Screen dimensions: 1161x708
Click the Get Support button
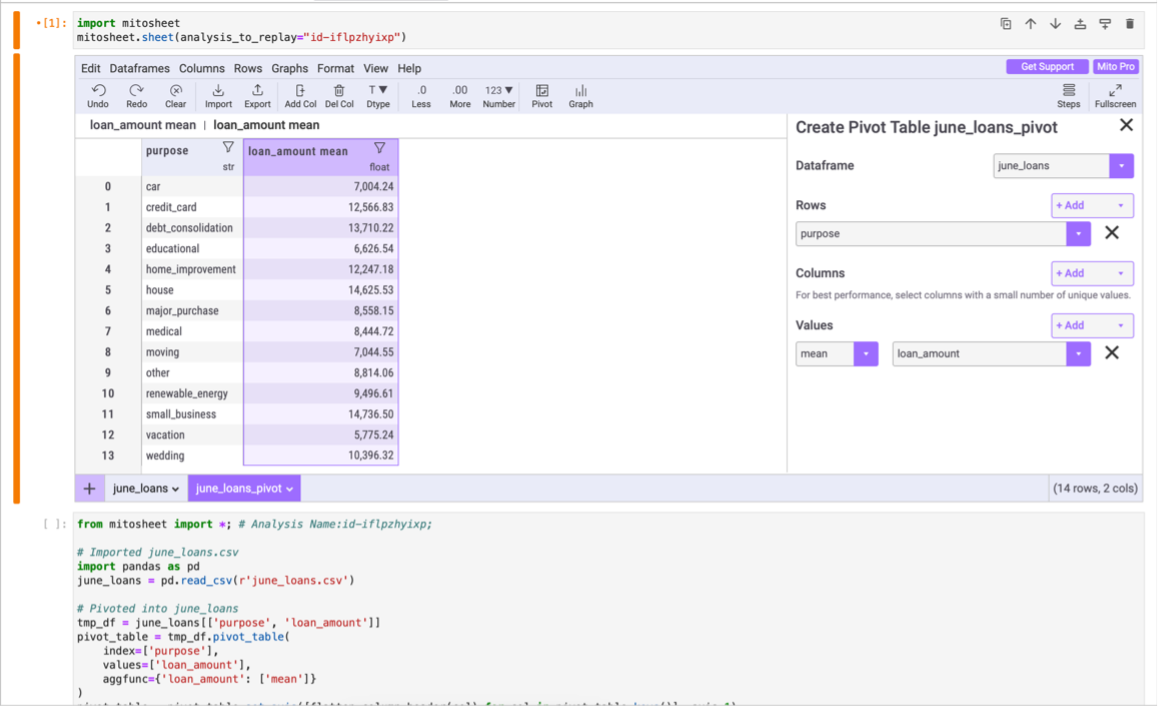point(1047,67)
